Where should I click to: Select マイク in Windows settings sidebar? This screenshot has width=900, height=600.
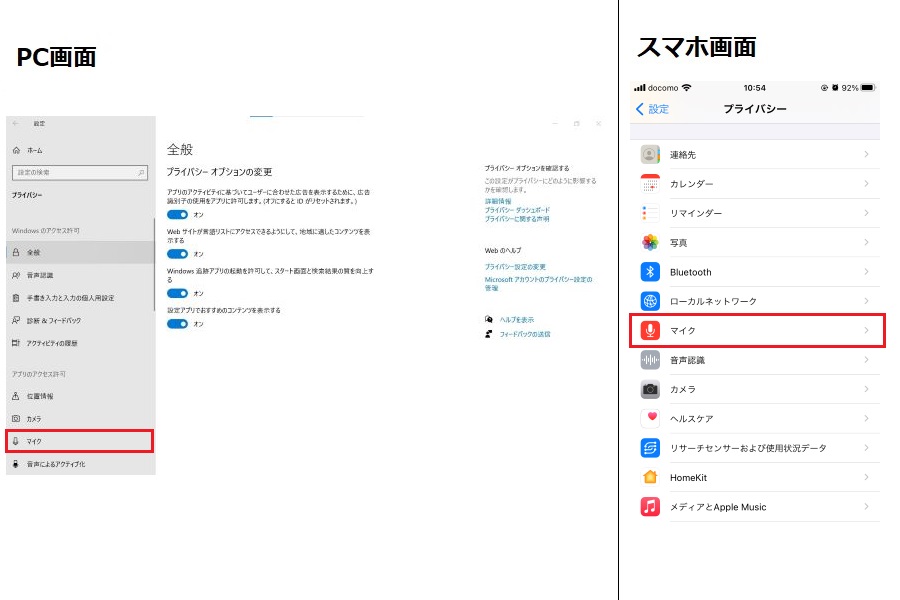tap(80, 441)
